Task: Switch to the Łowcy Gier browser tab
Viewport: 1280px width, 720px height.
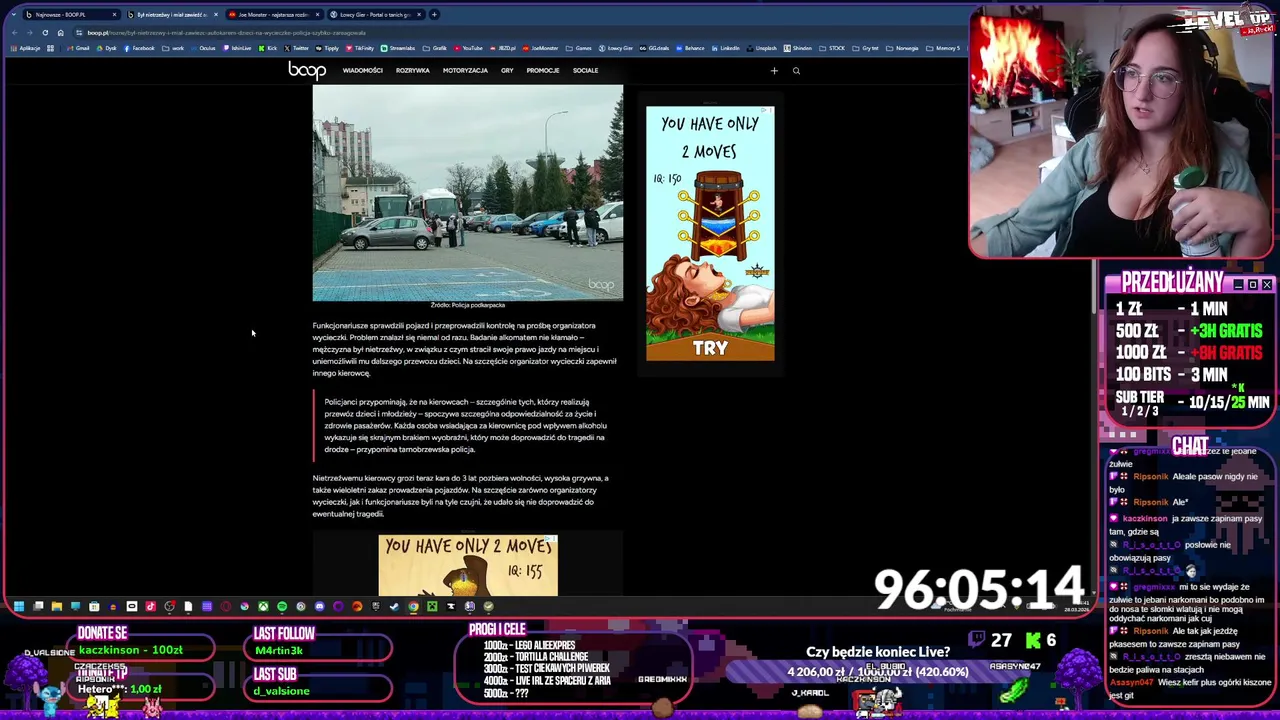Action: click(x=375, y=15)
